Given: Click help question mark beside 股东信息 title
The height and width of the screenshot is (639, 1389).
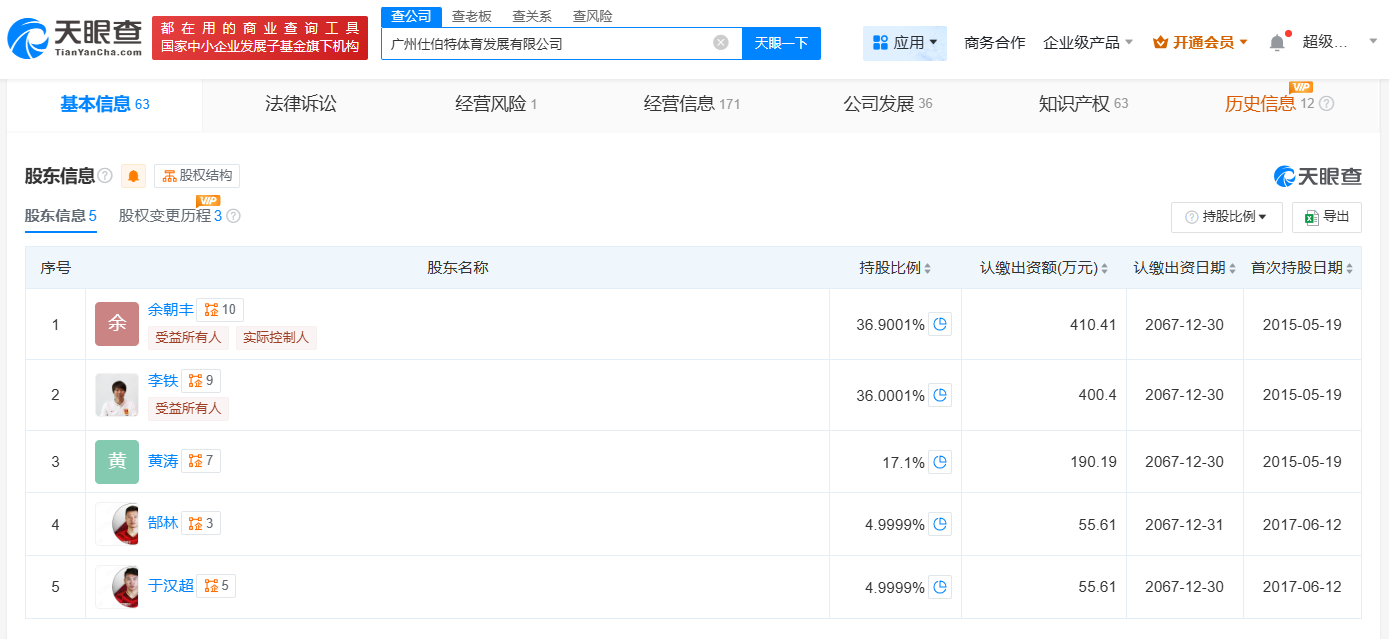Looking at the screenshot, I should 106,176.
